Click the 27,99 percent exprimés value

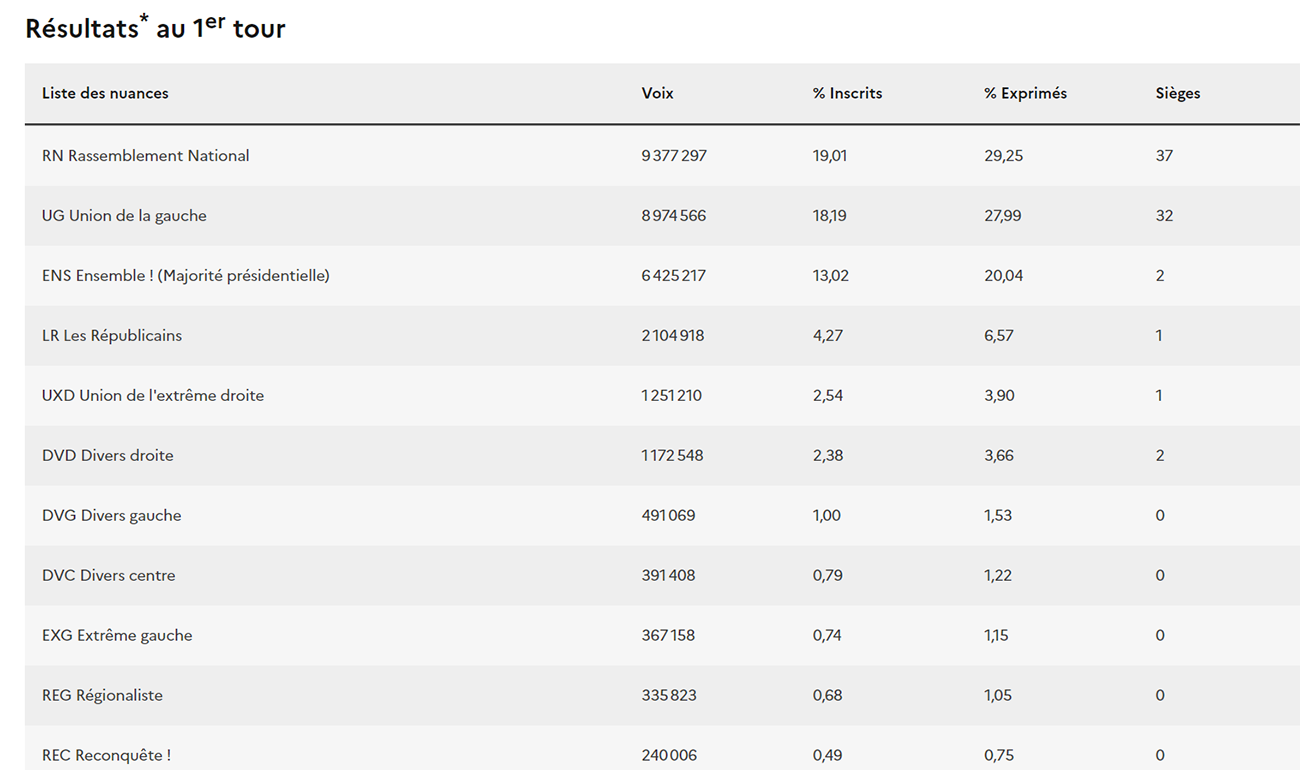pyautogui.click(x=1002, y=215)
